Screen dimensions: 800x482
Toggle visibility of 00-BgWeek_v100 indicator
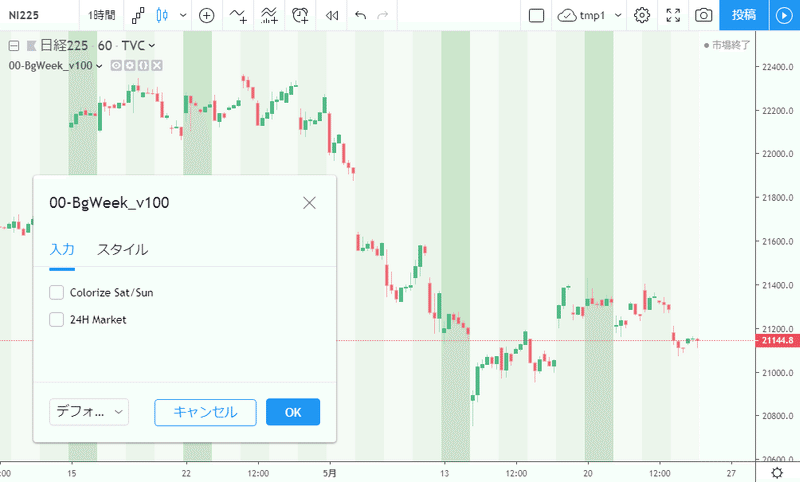(116, 65)
